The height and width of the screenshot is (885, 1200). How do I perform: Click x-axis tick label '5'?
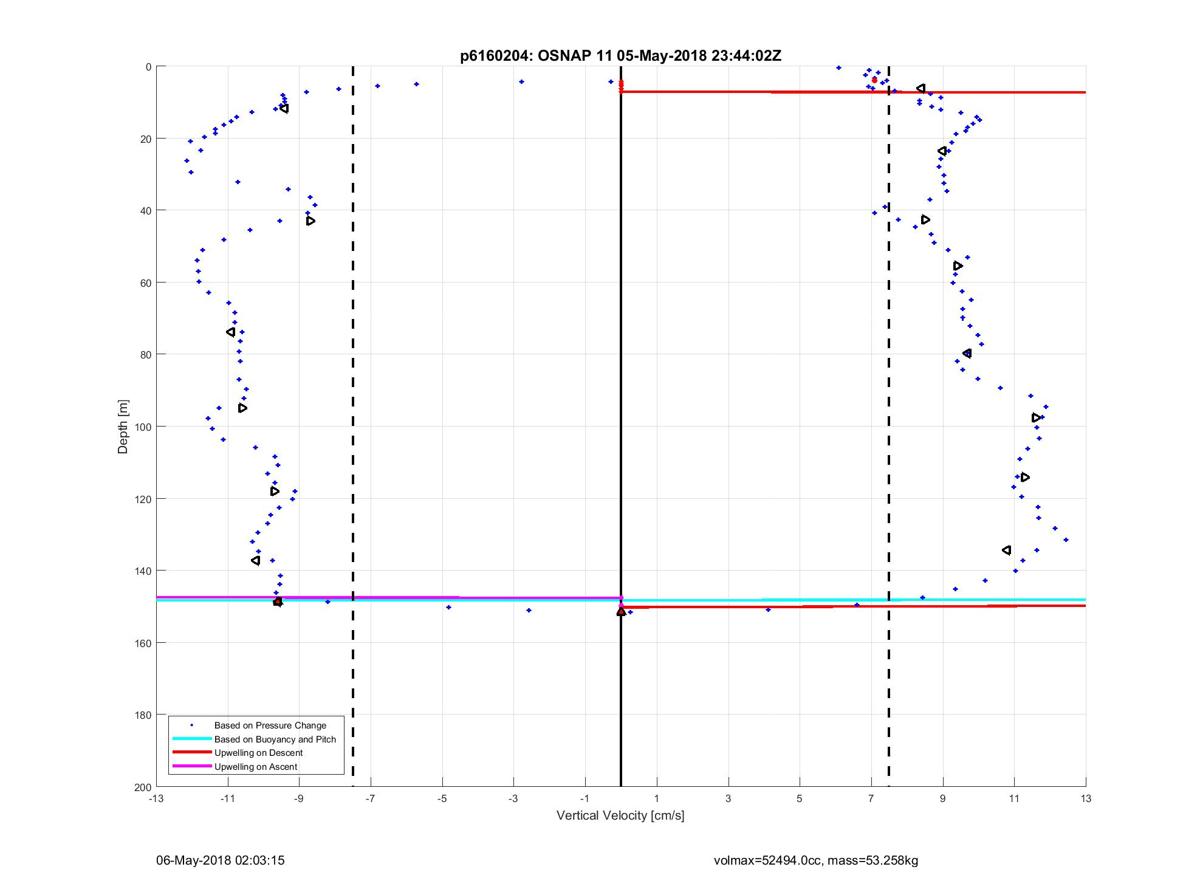(x=800, y=799)
